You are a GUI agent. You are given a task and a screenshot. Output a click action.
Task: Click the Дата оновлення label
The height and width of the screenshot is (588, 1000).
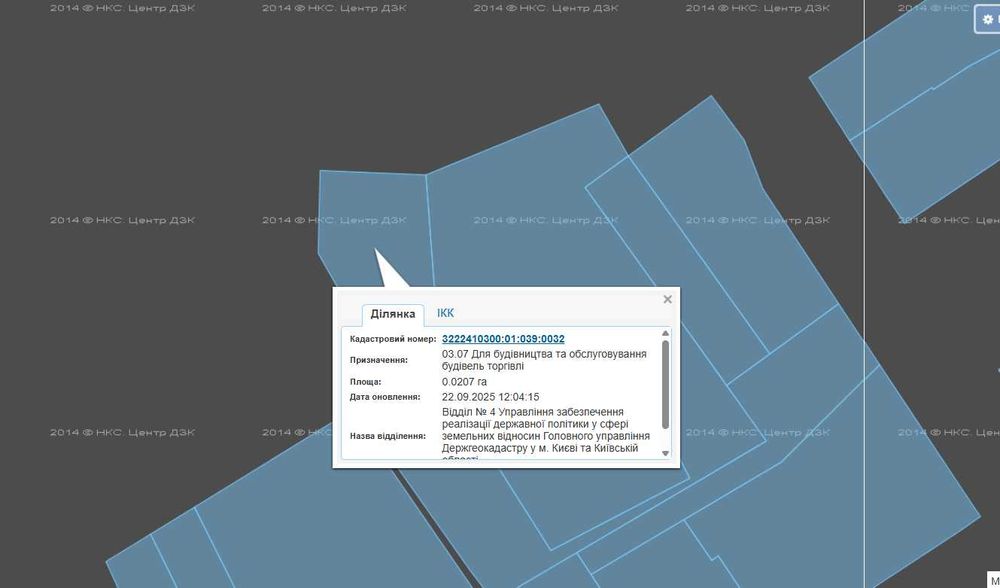point(385,397)
